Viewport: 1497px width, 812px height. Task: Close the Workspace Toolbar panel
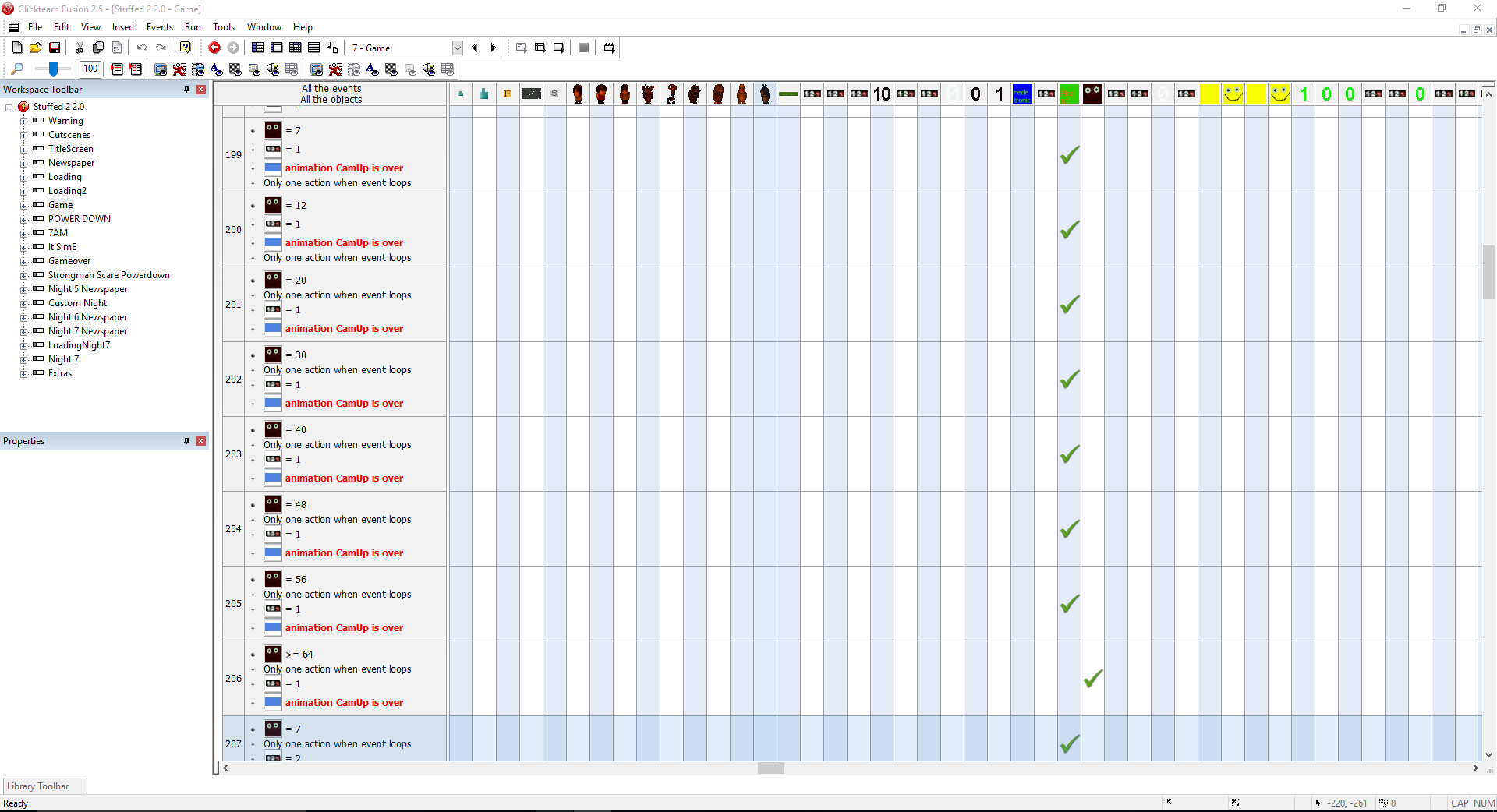click(x=201, y=90)
